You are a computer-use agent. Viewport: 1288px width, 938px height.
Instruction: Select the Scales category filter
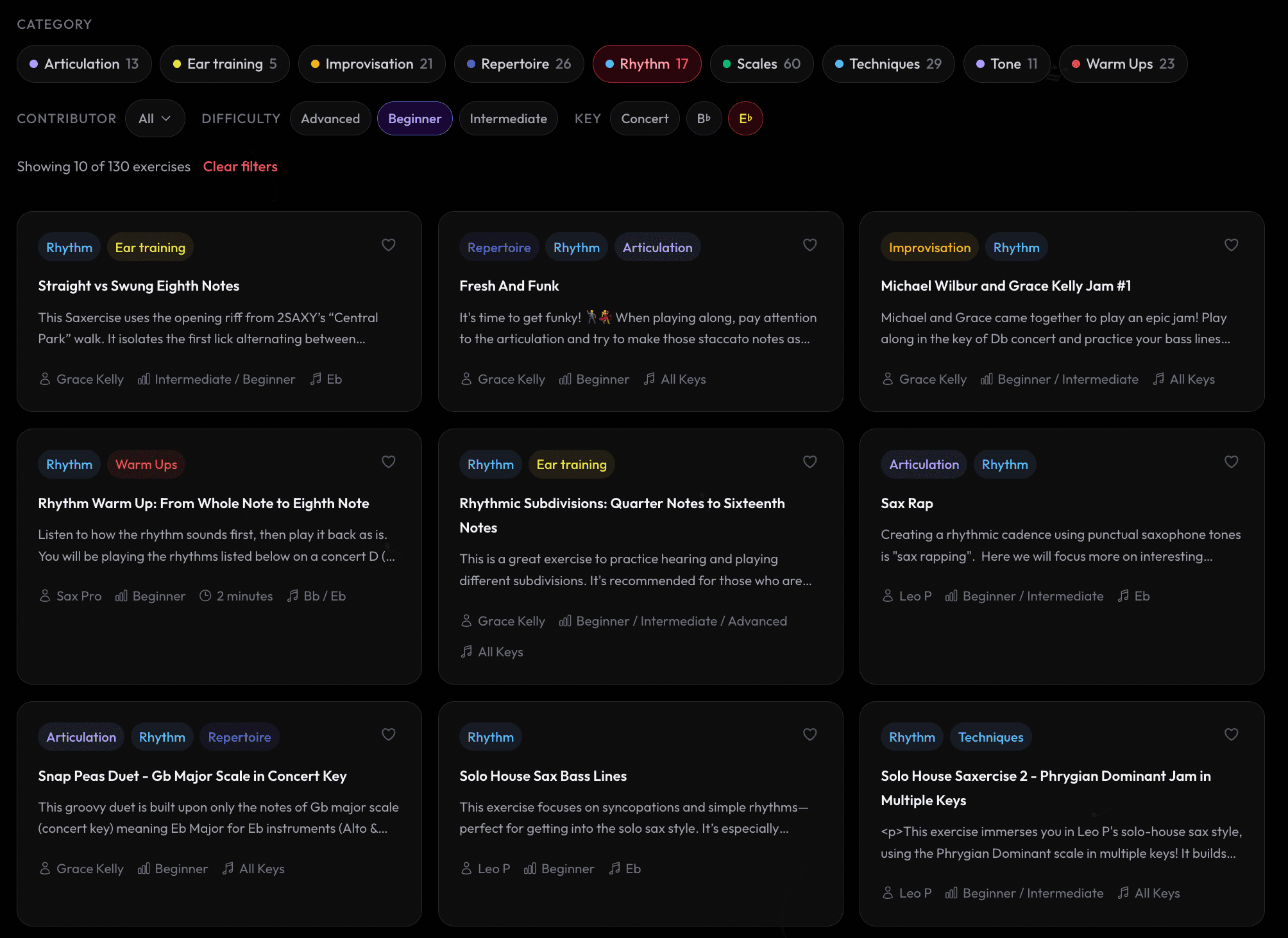(761, 64)
